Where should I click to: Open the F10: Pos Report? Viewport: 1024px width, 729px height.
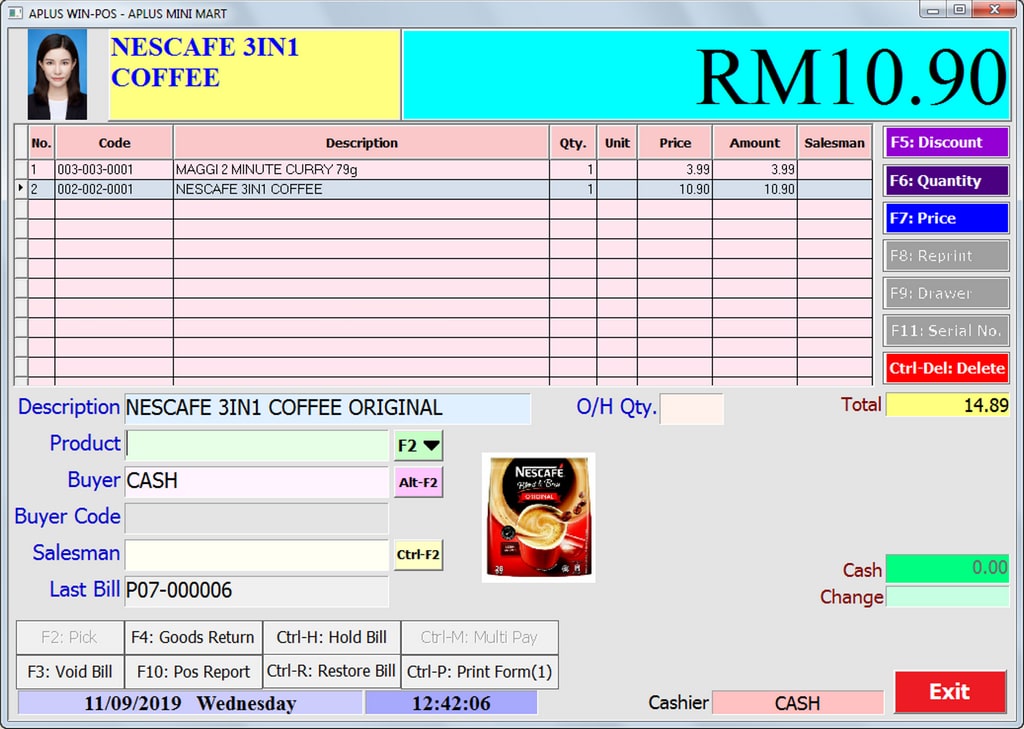[193, 672]
